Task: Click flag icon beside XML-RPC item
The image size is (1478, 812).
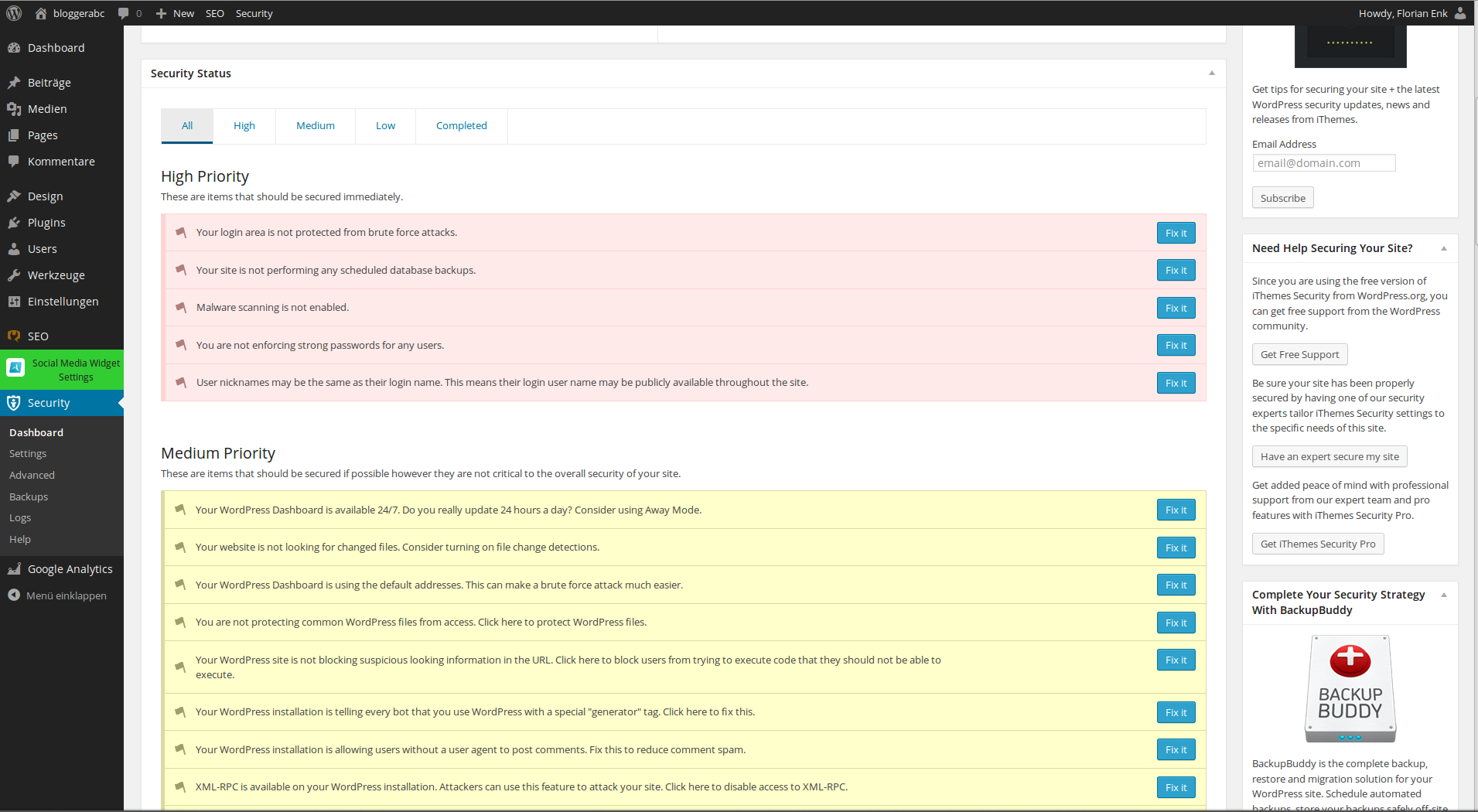Action: tap(180, 786)
